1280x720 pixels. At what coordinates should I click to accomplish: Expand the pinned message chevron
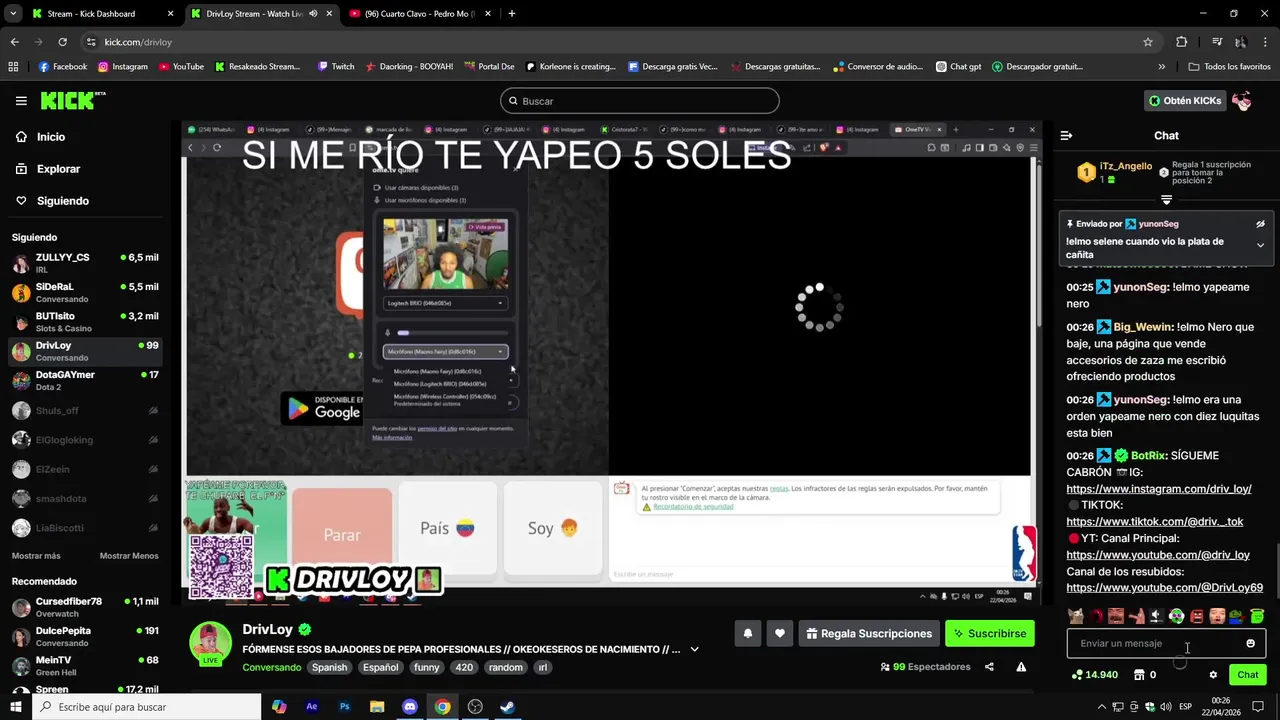tap(1260, 245)
